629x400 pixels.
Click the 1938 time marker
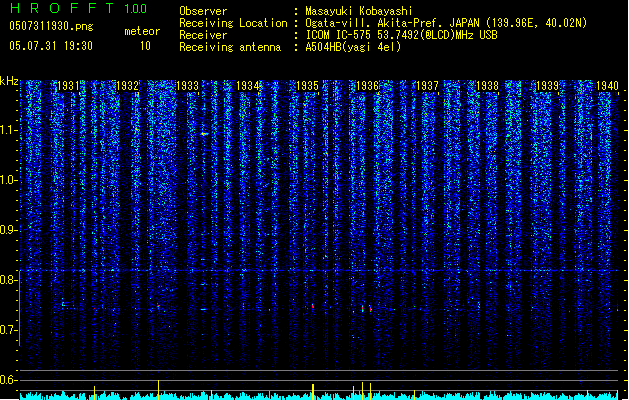coord(487,86)
